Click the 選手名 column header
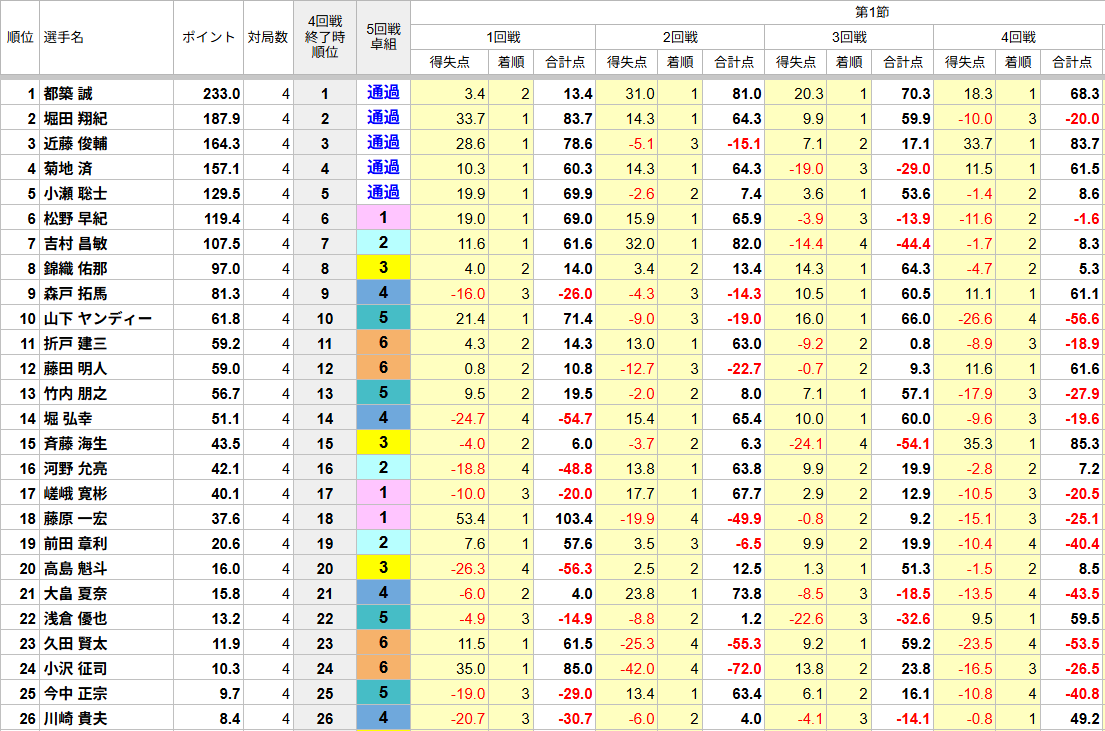The width and height of the screenshot is (1105, 731). point(106,37)
